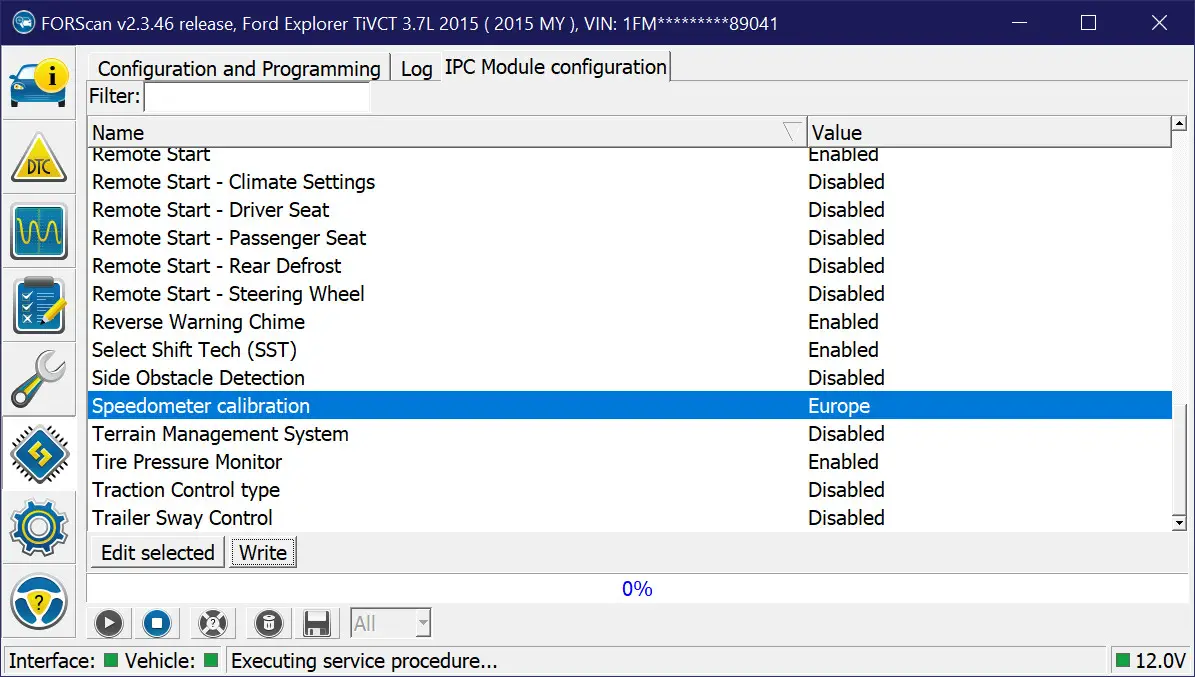
Task: Click Enabled value for Tire Pressure Monitor
Action: pyautogui.click(x=843, y=462)
